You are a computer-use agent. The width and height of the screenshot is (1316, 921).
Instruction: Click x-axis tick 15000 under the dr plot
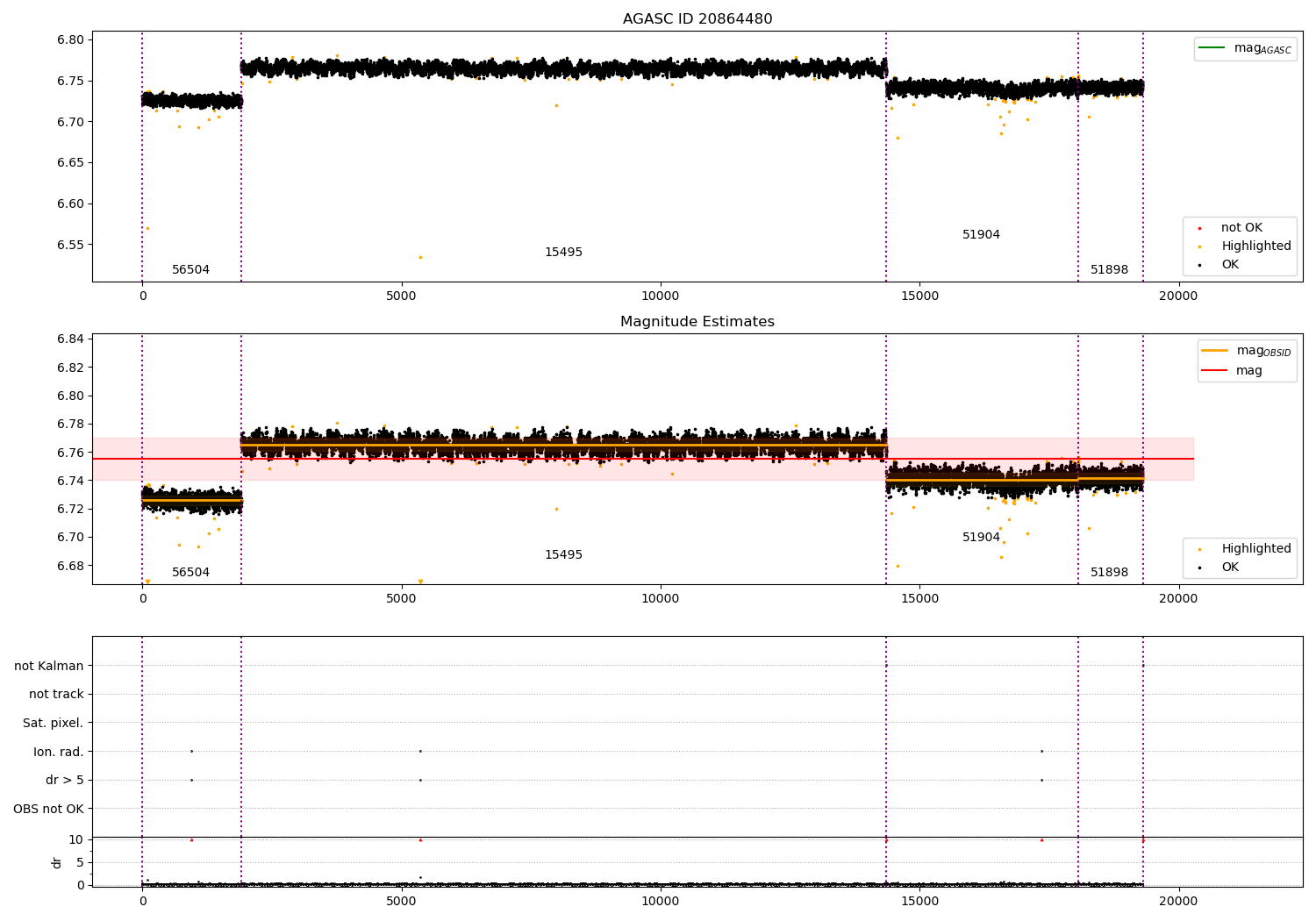tap(919, 901)
